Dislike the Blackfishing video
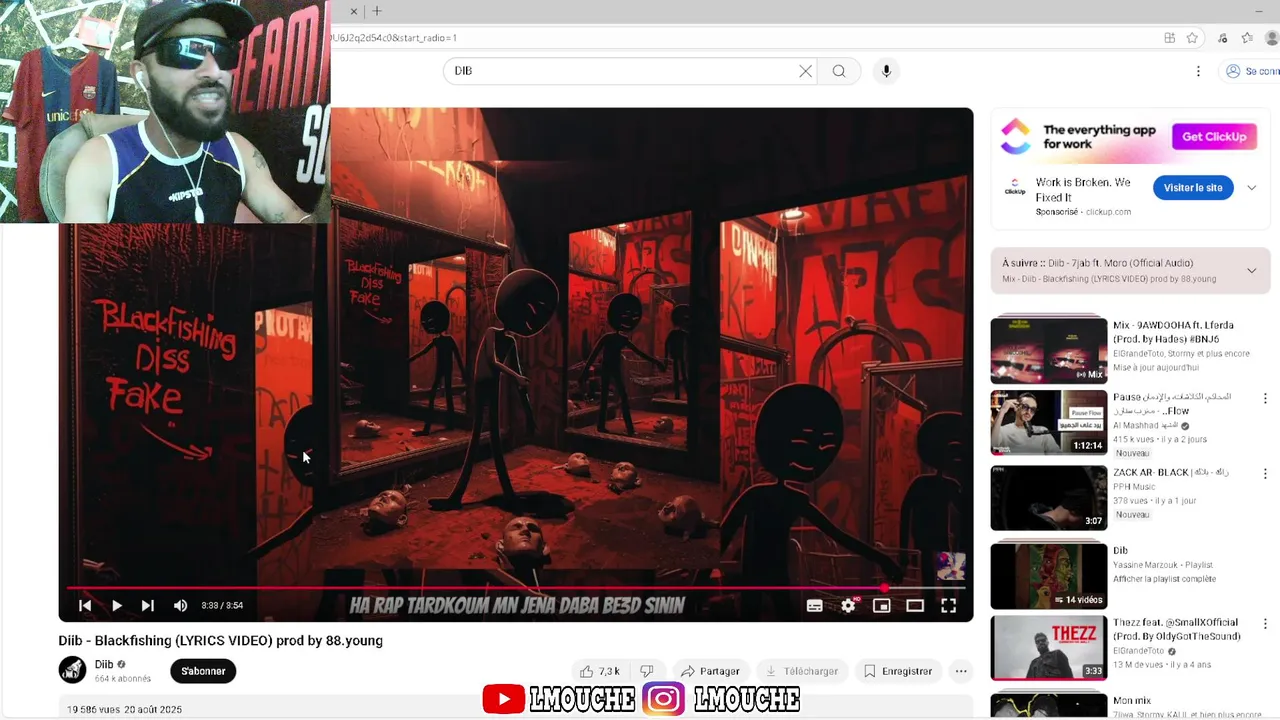 [647, 671]
